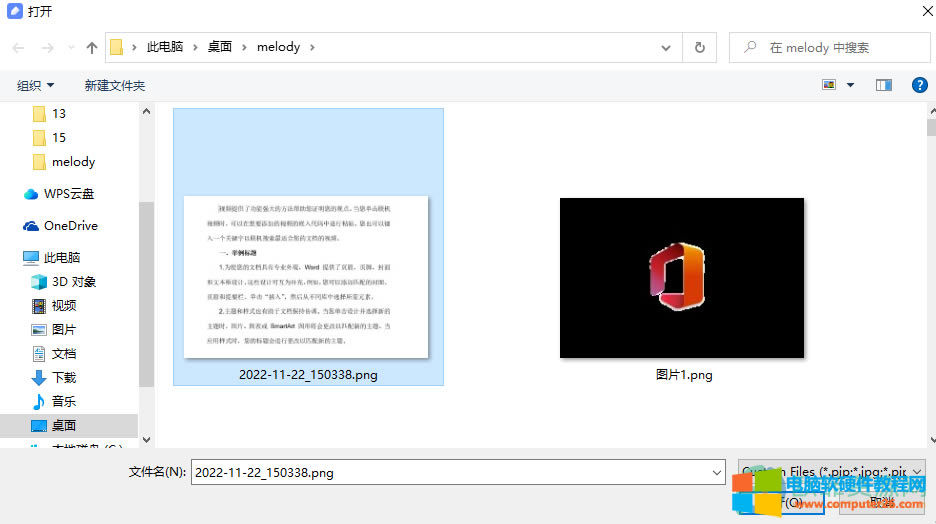
Task: Click the search box for melody
Action: [x=840, y=47]
